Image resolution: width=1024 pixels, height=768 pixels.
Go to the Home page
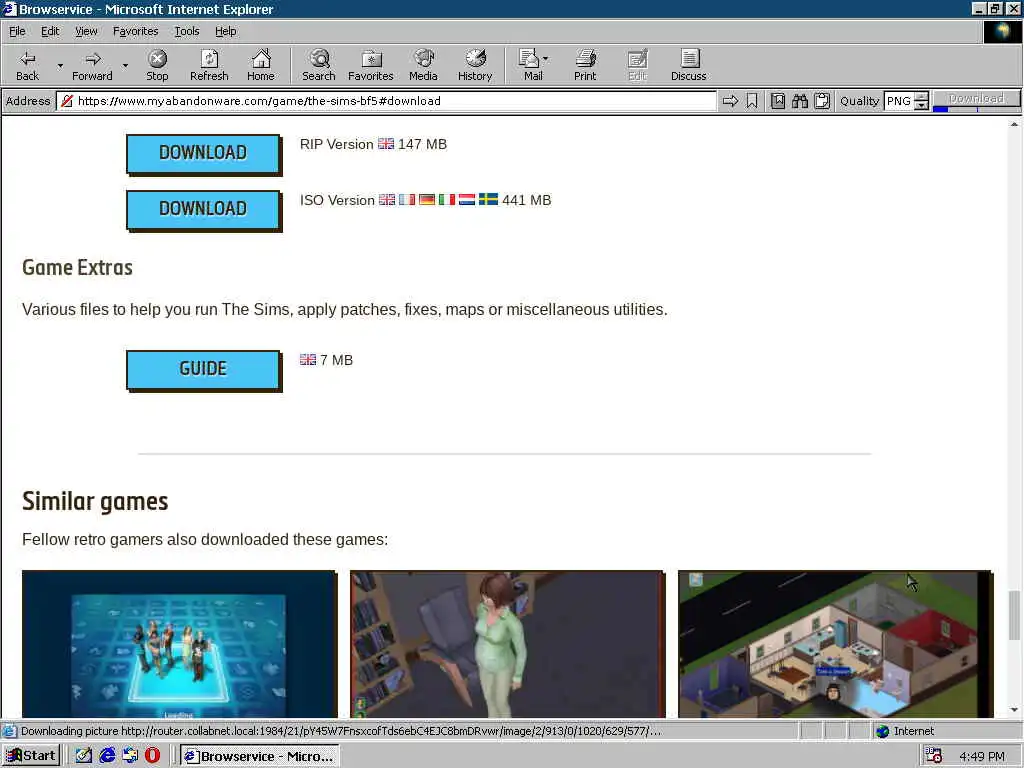tap(261, 65)
